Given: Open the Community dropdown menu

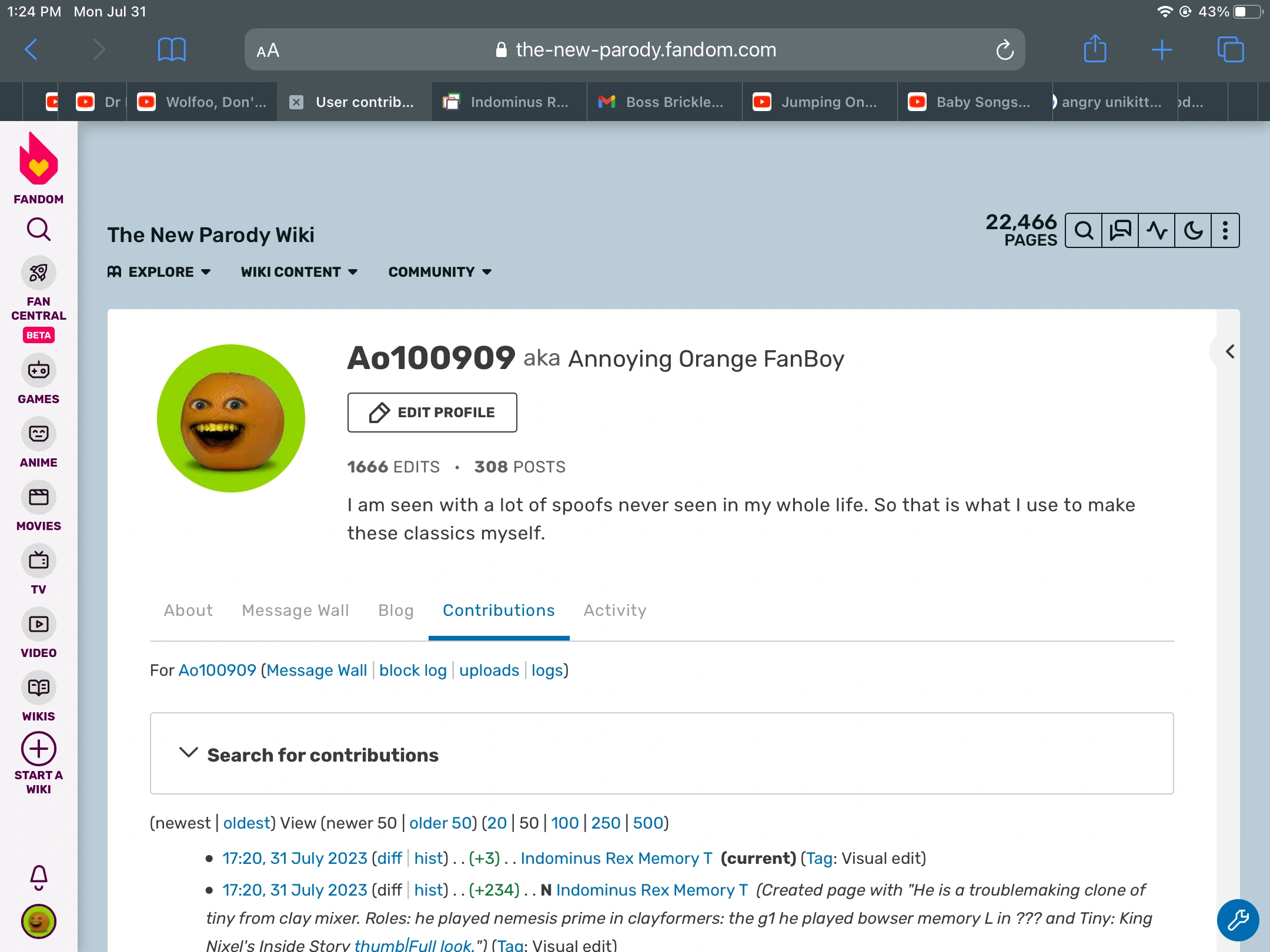Looking at the screenshot, I should coord(439,271).
